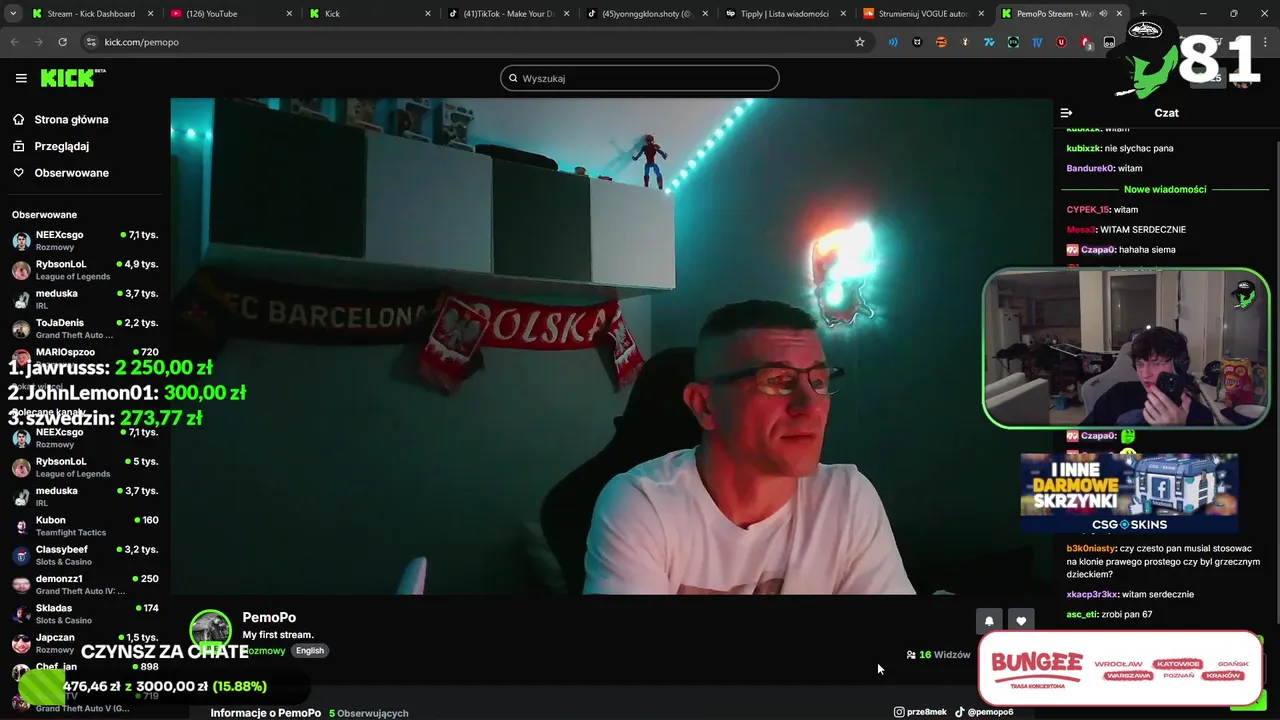Reload the page in the browser
1280x720 pixels.
62,42
